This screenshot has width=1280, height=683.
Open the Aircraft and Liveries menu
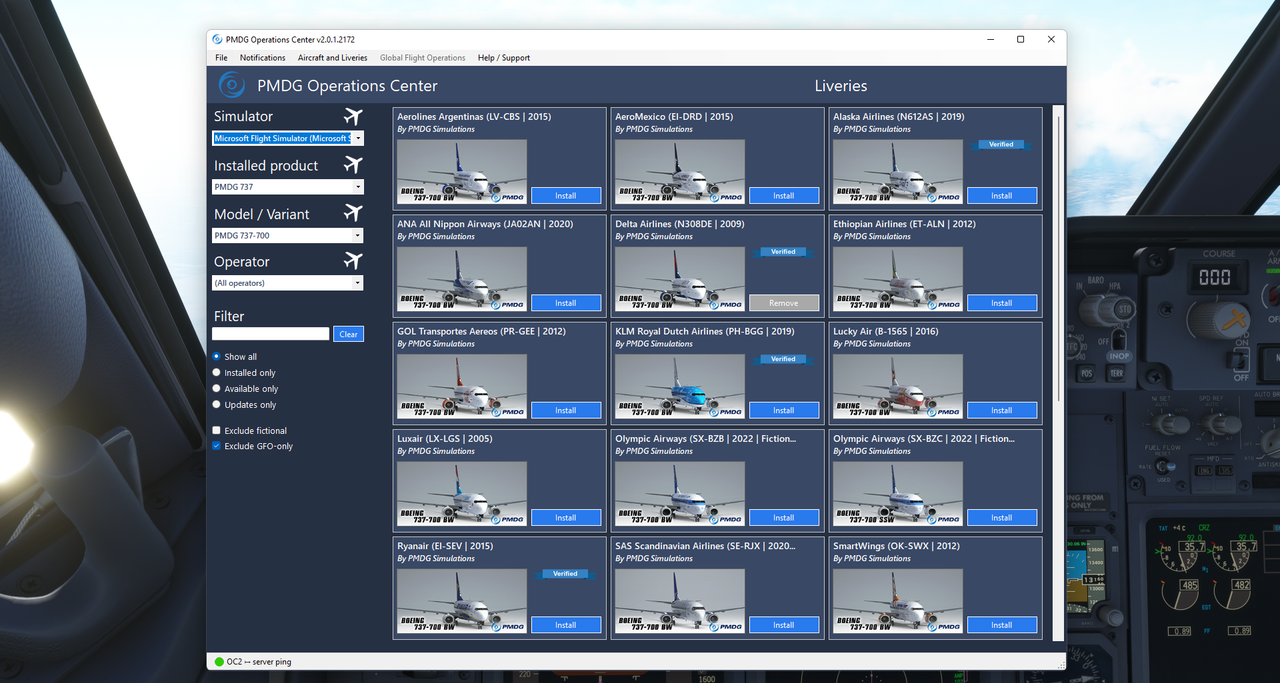pos(333,58)
